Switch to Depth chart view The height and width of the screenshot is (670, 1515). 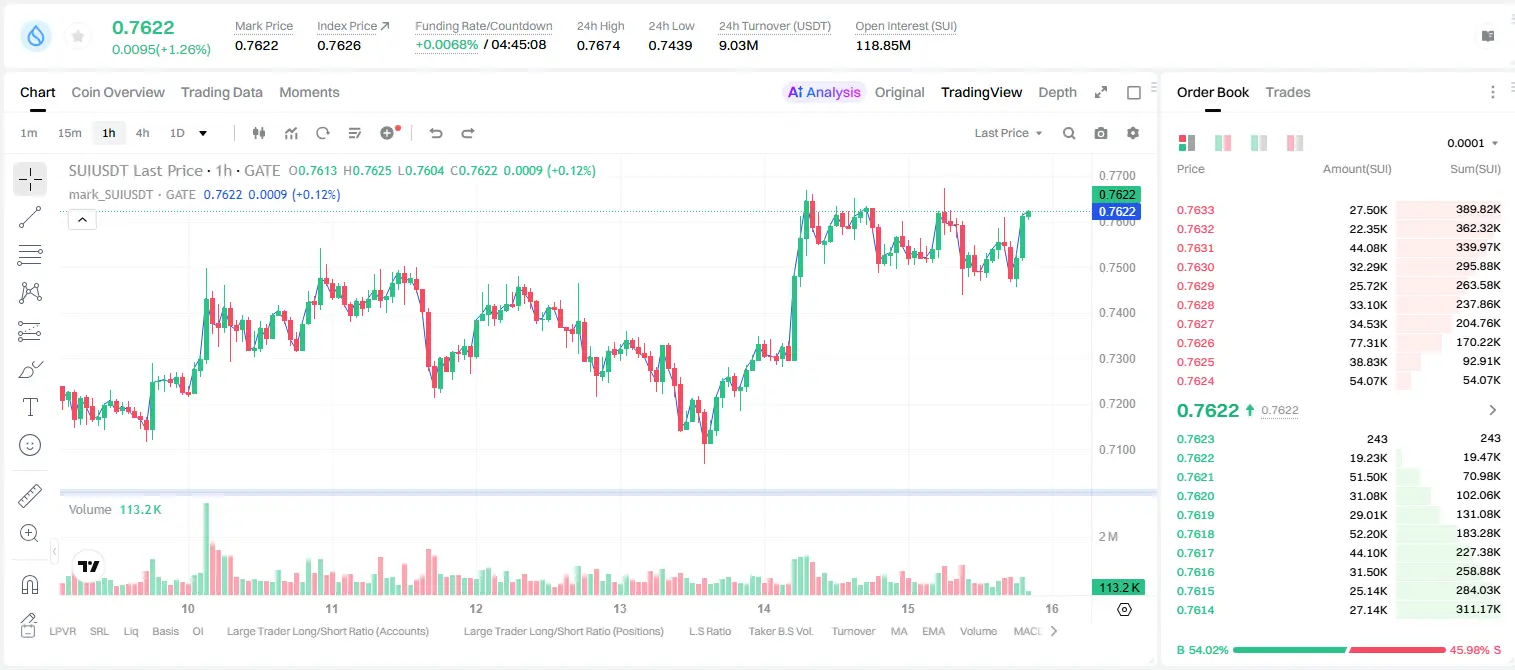pyautogui.click(x=1057, y=92)
